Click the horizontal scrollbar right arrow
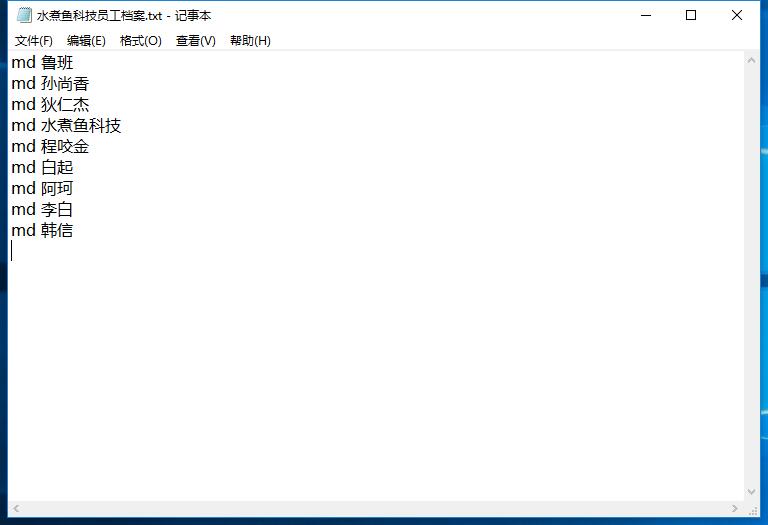 click(735, 508)
